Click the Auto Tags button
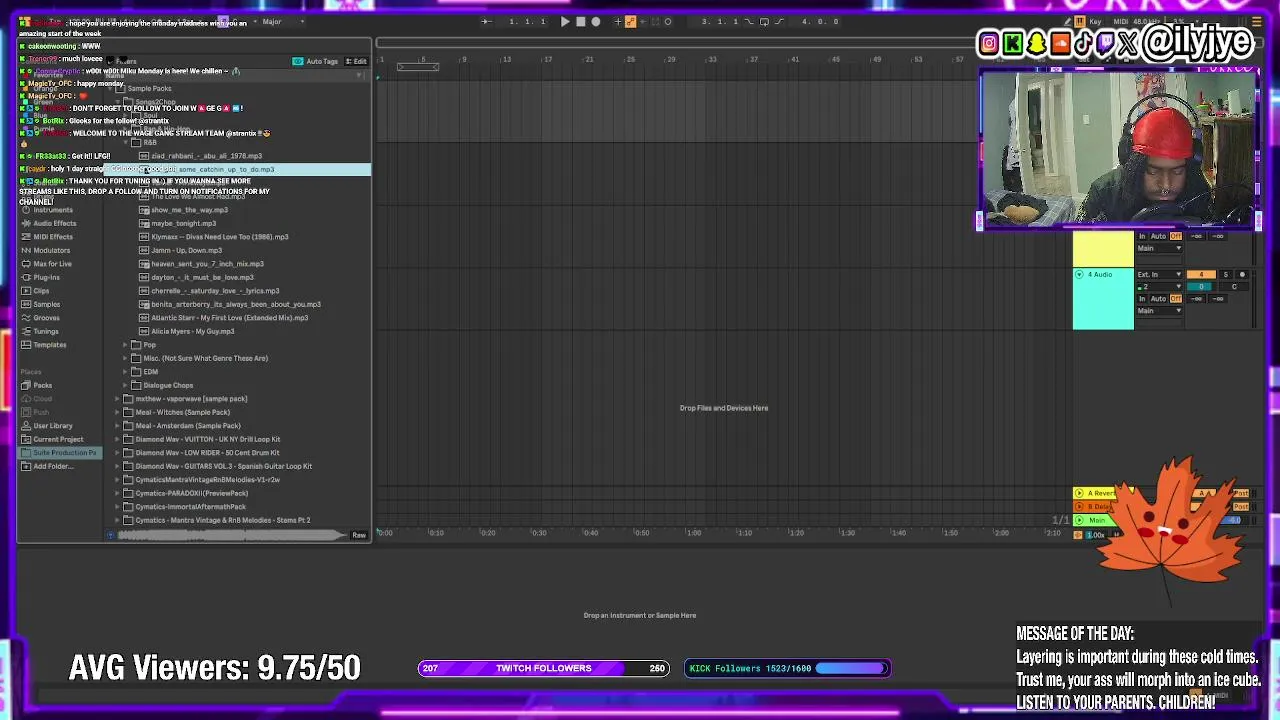1280x720 pixels. (316, 61)
